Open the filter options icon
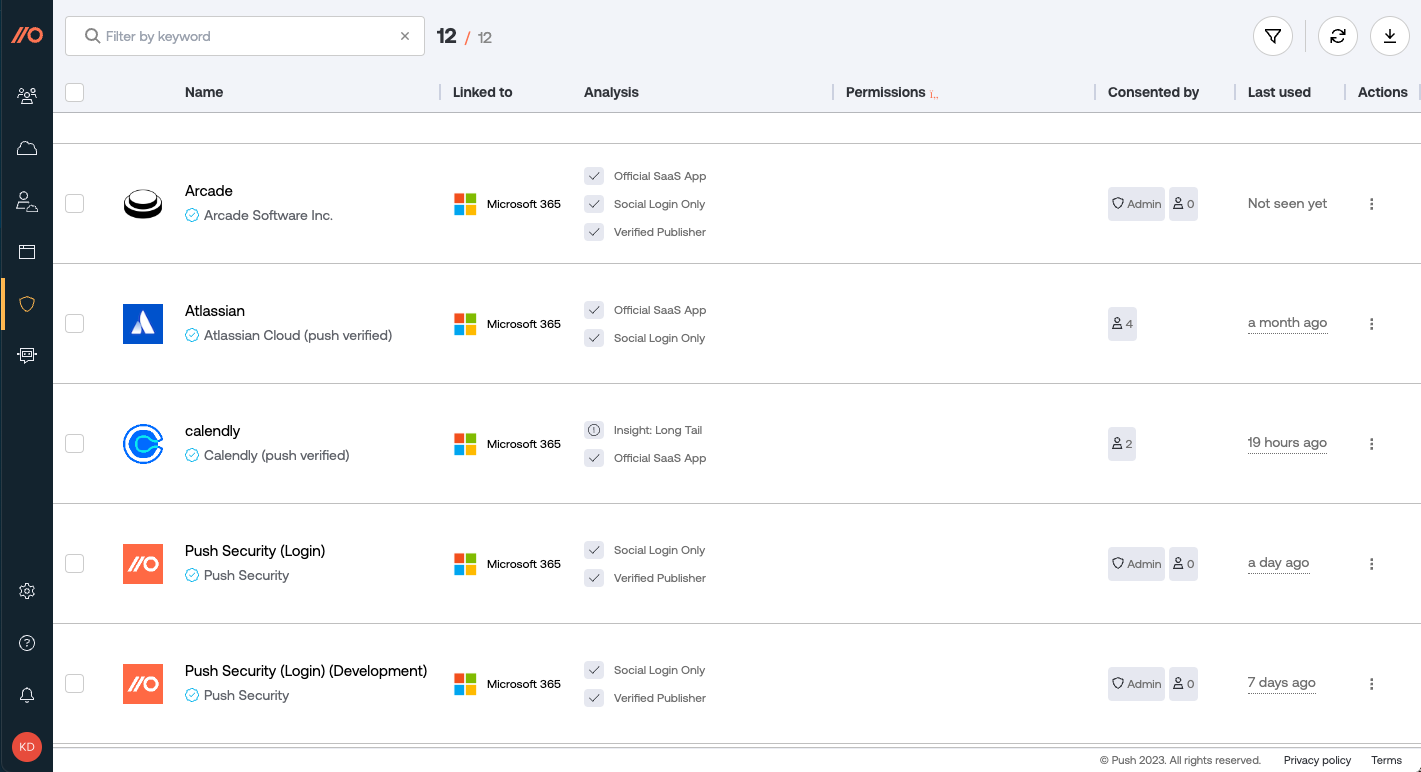1421x772 pixels. 1272,36
